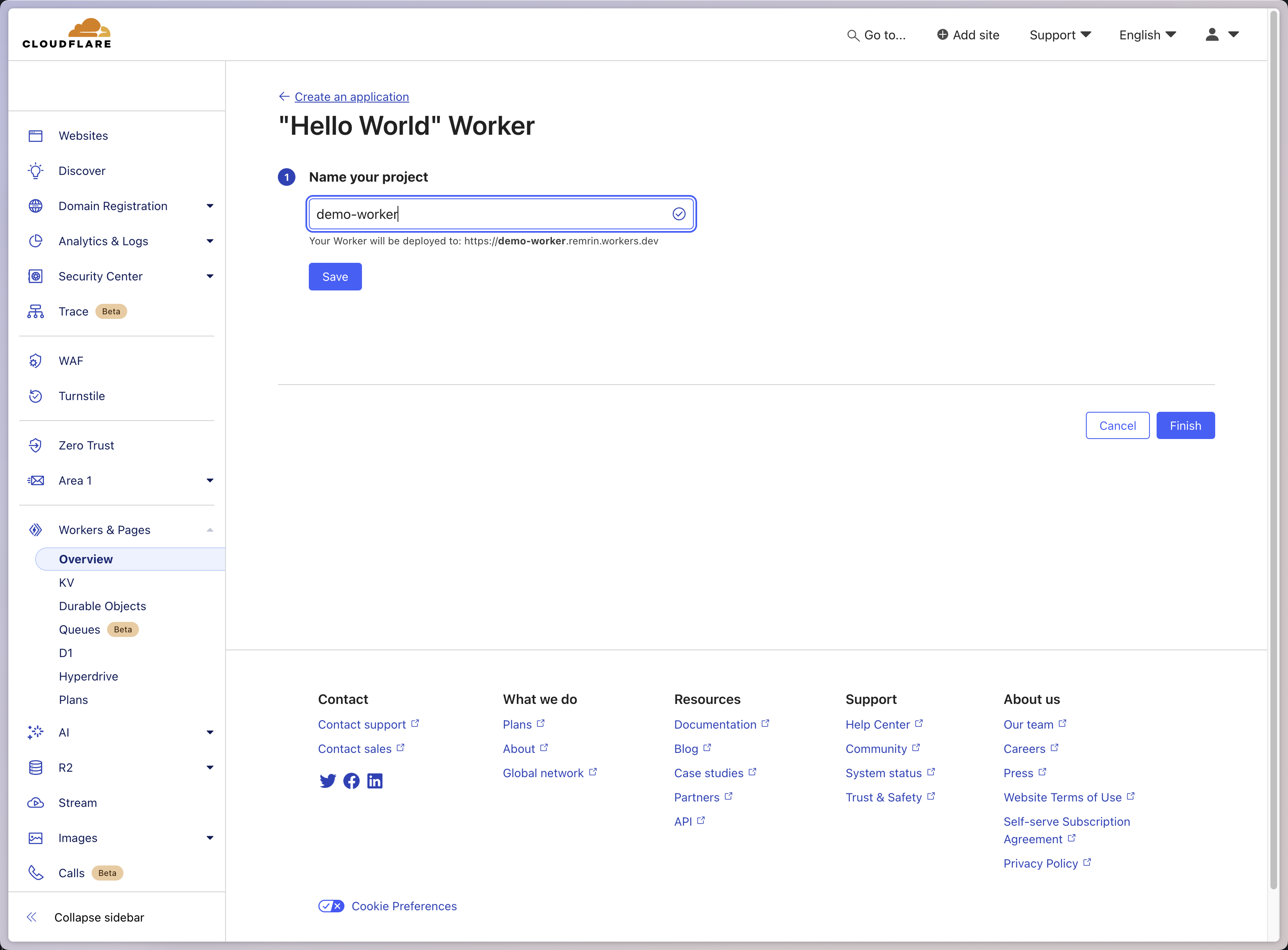Image resolution: width=1288 pixels, height=950 pixels.
Task: Click the WAF shield icon
Action: tap(36, 361)
